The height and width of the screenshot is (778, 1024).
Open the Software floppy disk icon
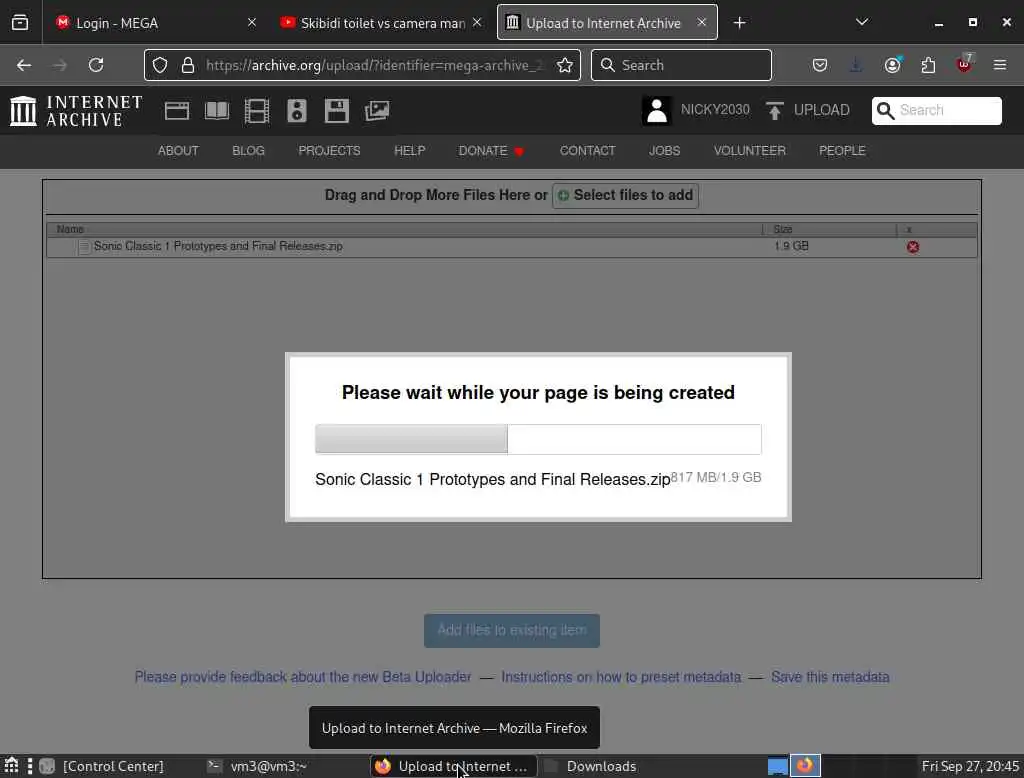click(337, 110)
